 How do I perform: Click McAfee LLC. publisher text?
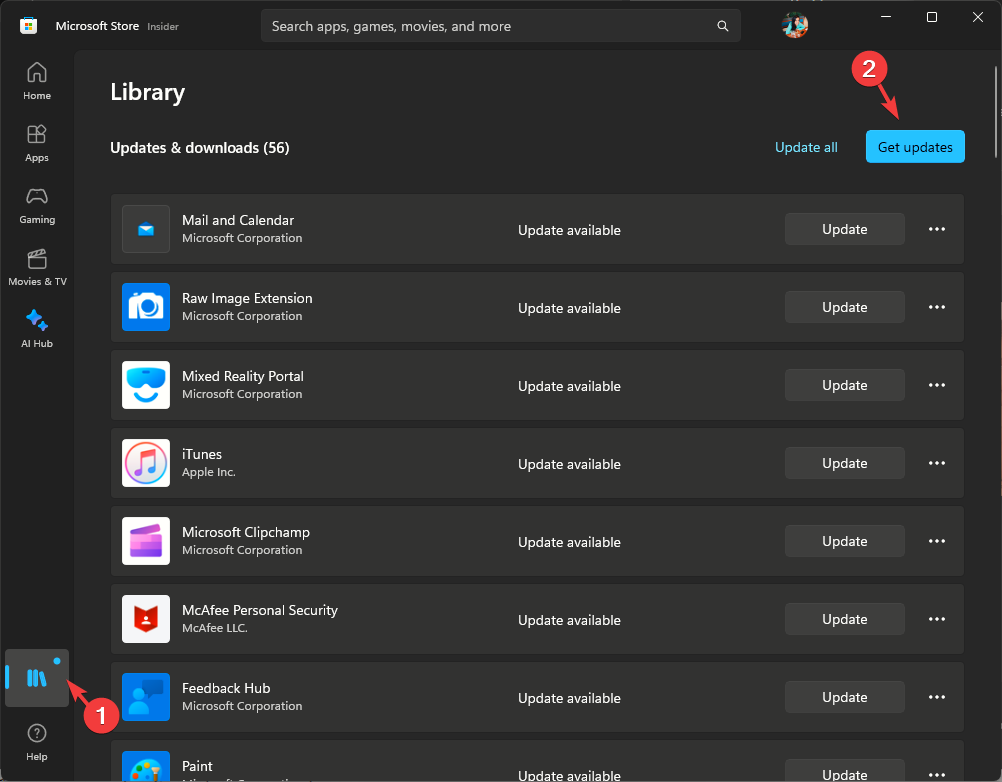[215, 628]
